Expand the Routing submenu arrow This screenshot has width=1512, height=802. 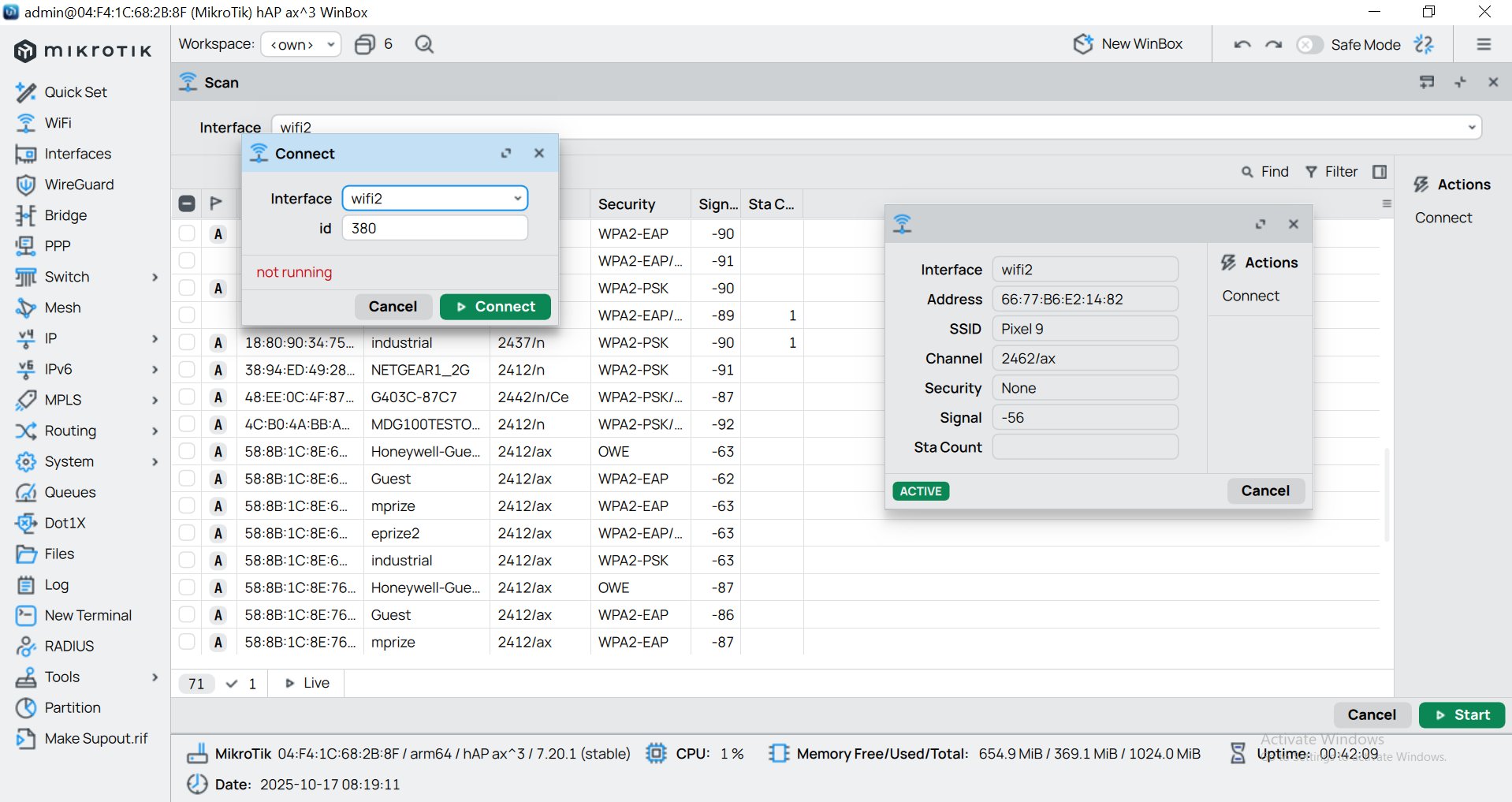tap(155, 431)
